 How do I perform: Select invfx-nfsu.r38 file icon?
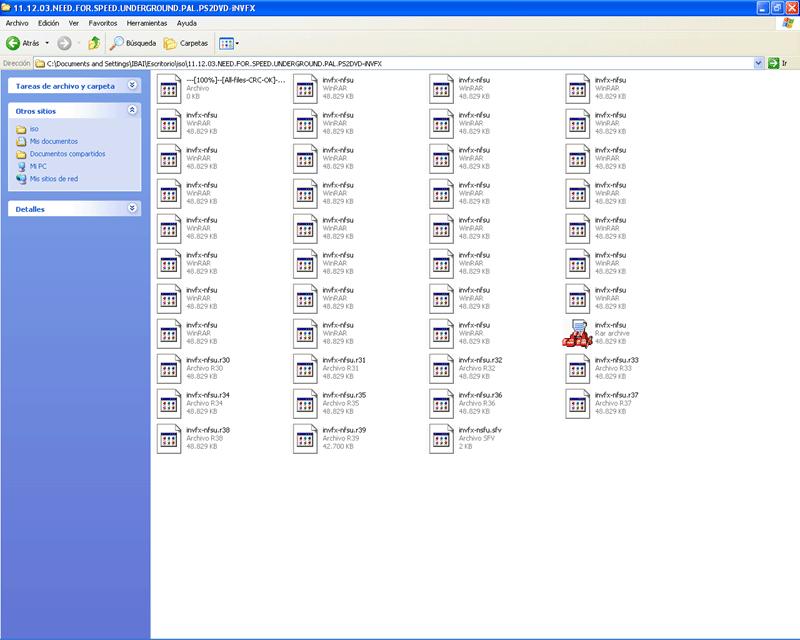point(169,438)
